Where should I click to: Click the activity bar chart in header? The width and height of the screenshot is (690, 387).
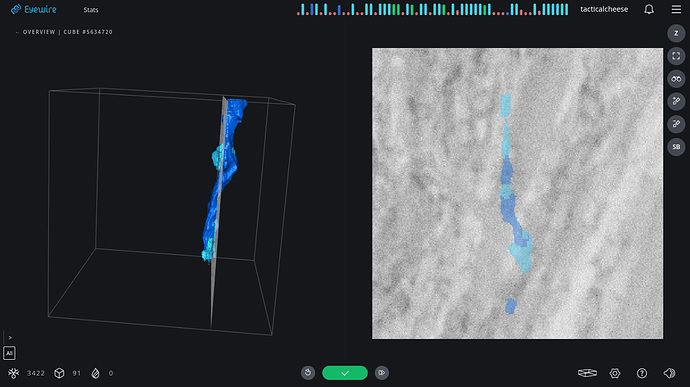(x=433, y=9)
